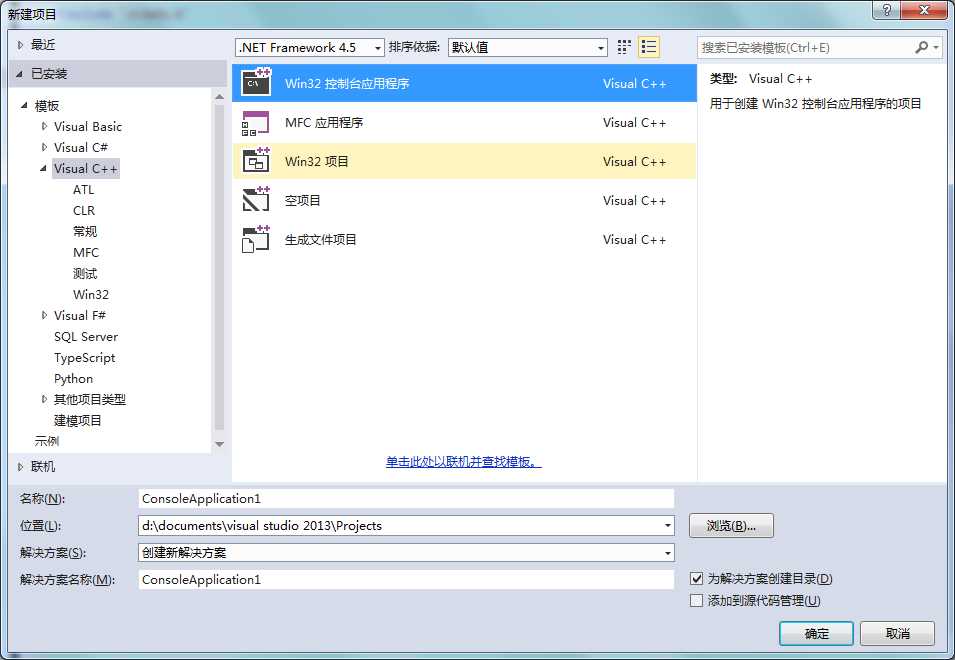Open the 位置 path dropdown arrow
The height and width of the screenshot is (660, 955).
coord(668,525)
